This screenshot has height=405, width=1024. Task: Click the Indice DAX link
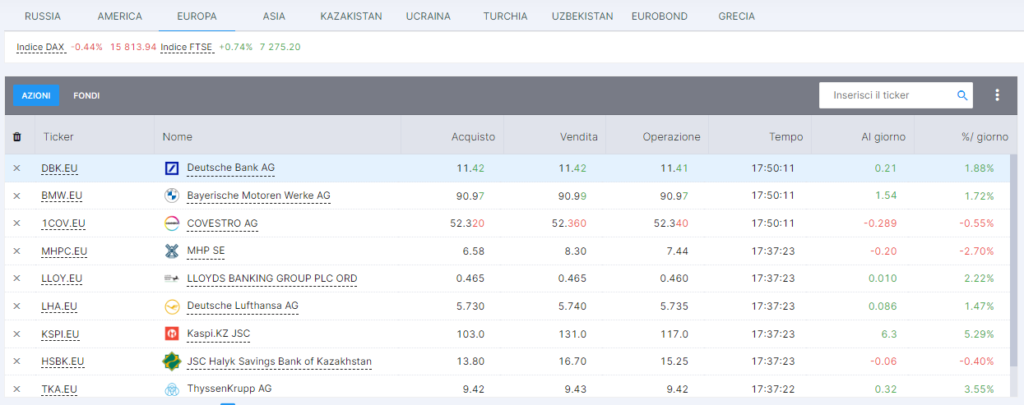[40, 47]
